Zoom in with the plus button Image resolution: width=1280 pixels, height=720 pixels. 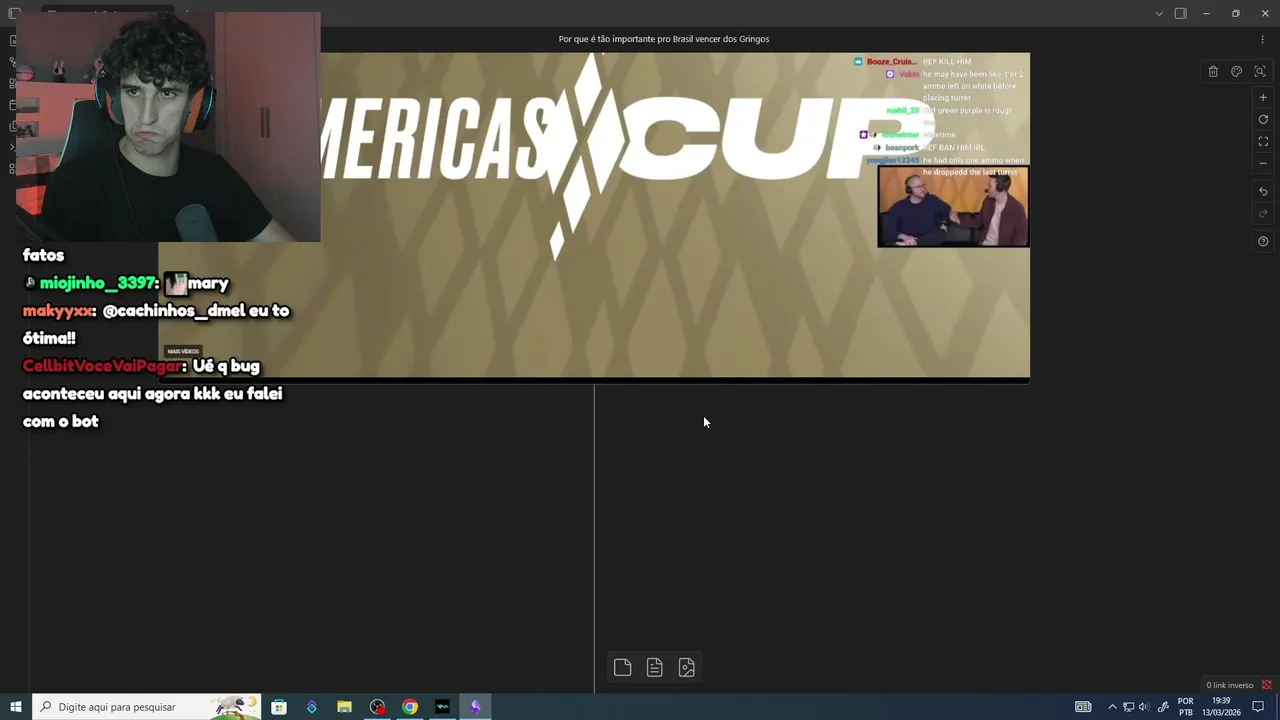tap(1263, 98)
